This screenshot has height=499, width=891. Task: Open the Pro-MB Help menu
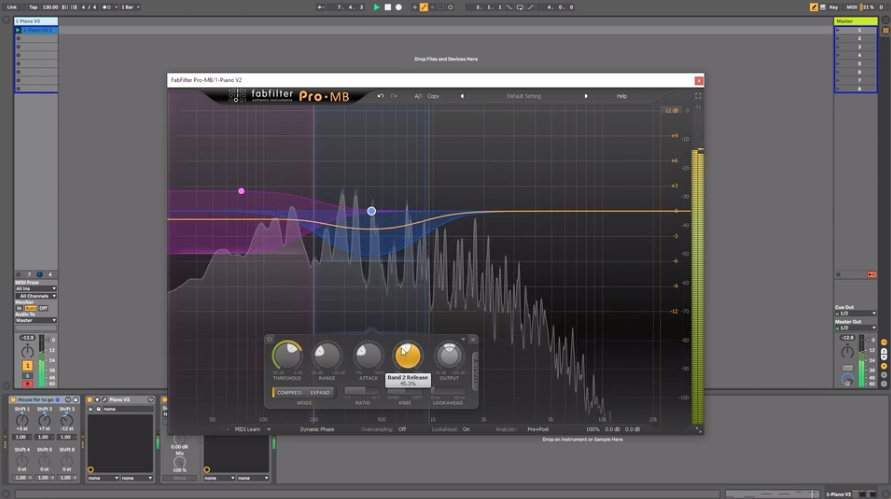coord(622,96)
